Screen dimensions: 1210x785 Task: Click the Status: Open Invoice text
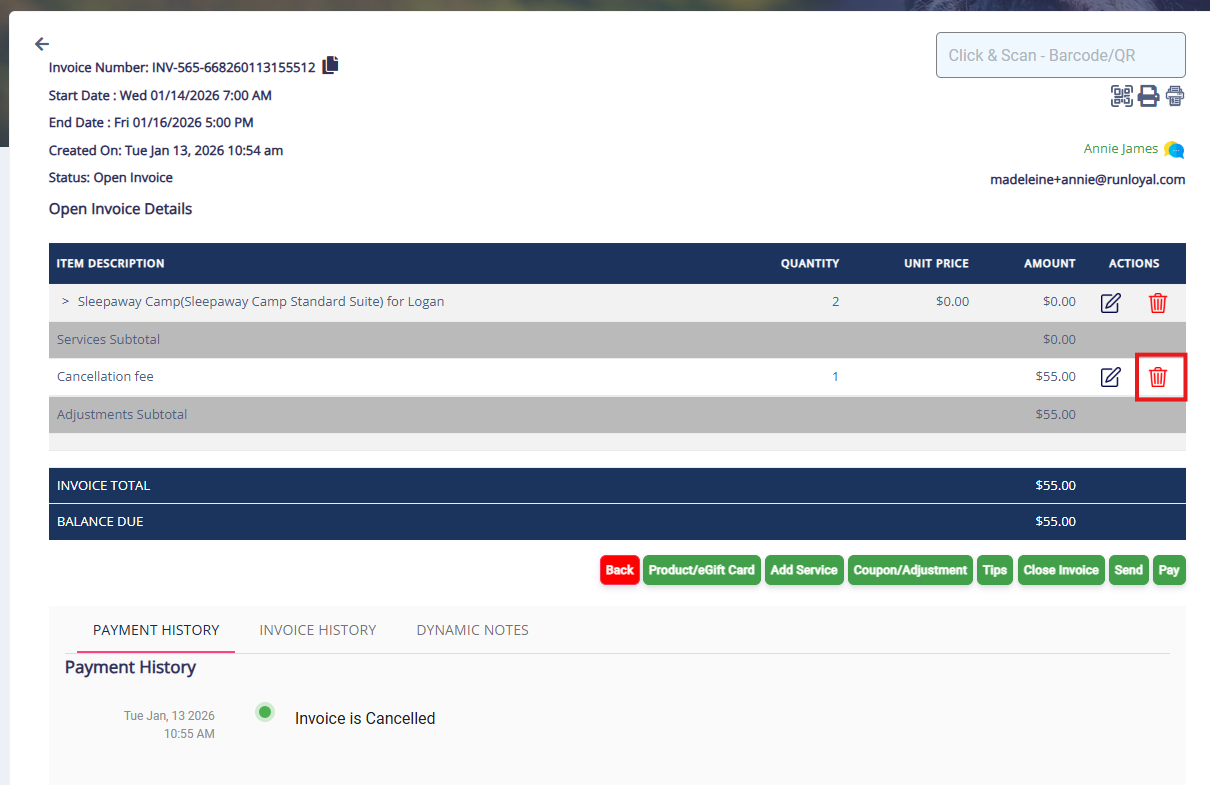[111, 177]
